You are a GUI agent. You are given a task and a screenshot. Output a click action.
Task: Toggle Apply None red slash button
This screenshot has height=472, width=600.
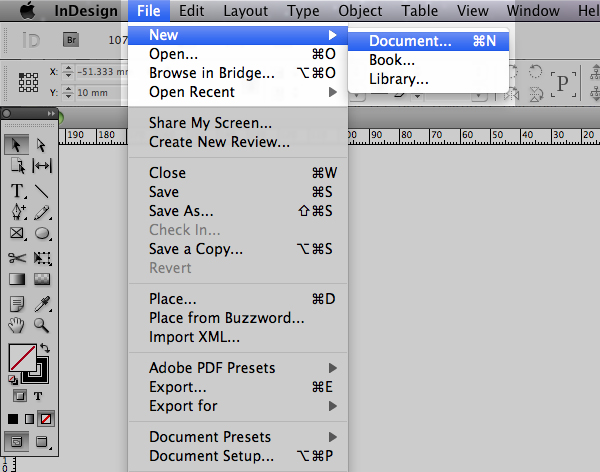click(46, 419)
